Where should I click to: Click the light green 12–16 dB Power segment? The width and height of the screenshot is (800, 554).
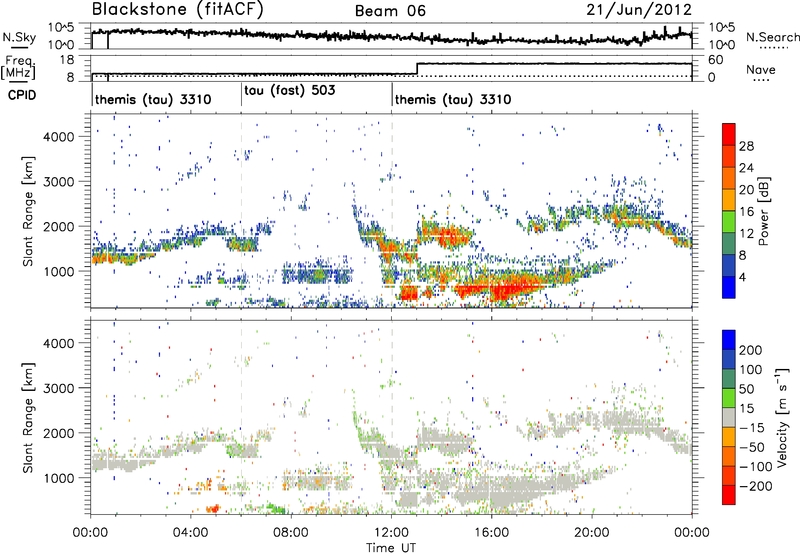[x=729, y=222]
